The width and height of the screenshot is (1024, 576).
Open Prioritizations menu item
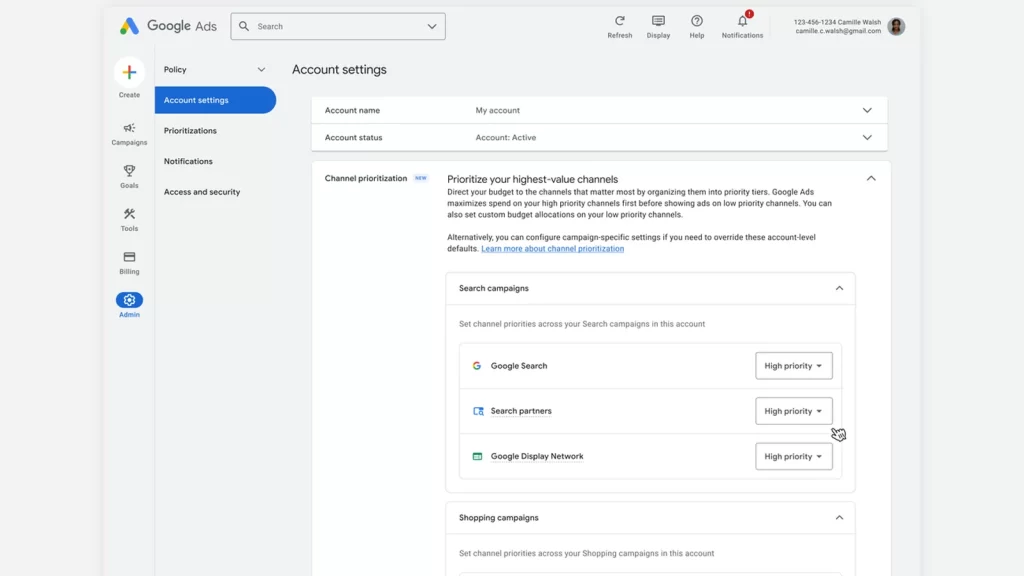pos(190,131)
